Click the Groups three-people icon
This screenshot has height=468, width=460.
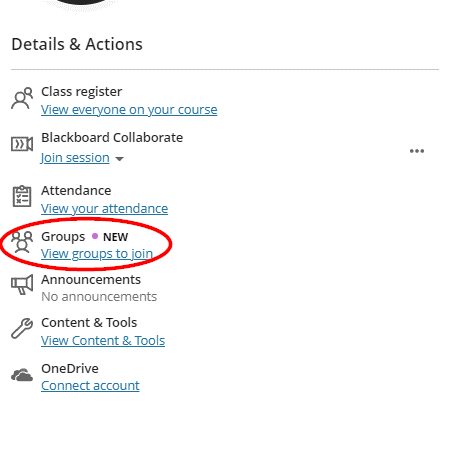click(22, 242)
